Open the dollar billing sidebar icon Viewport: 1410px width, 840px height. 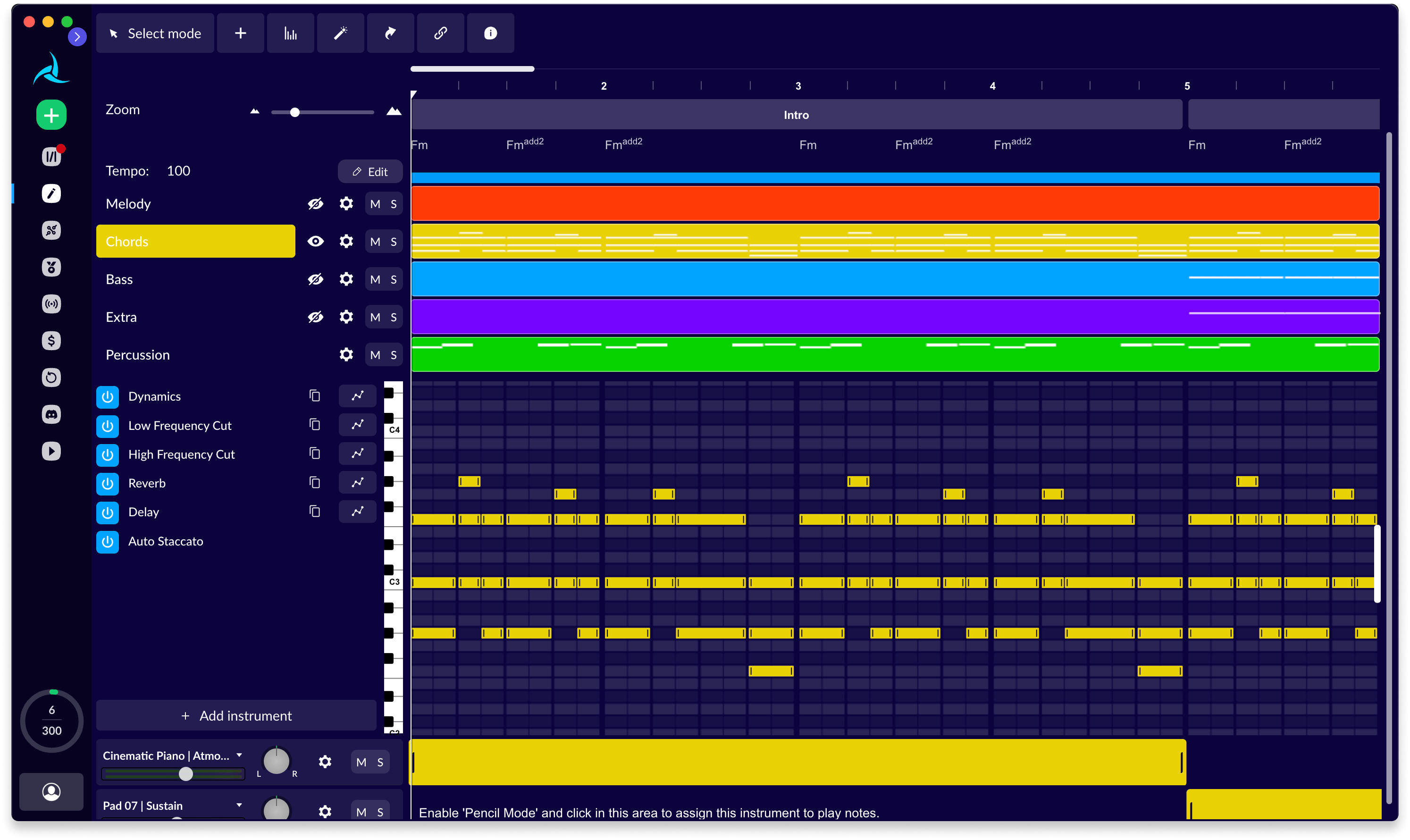[x=51, y=341]
